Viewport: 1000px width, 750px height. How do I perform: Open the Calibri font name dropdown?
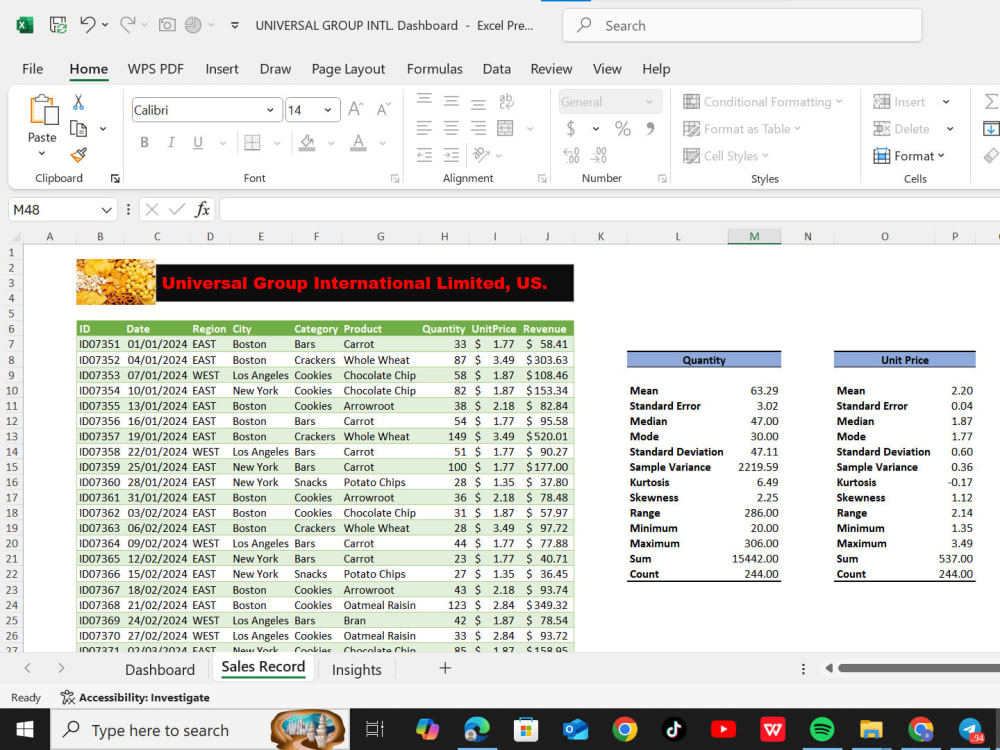click(x=270, y=110)
